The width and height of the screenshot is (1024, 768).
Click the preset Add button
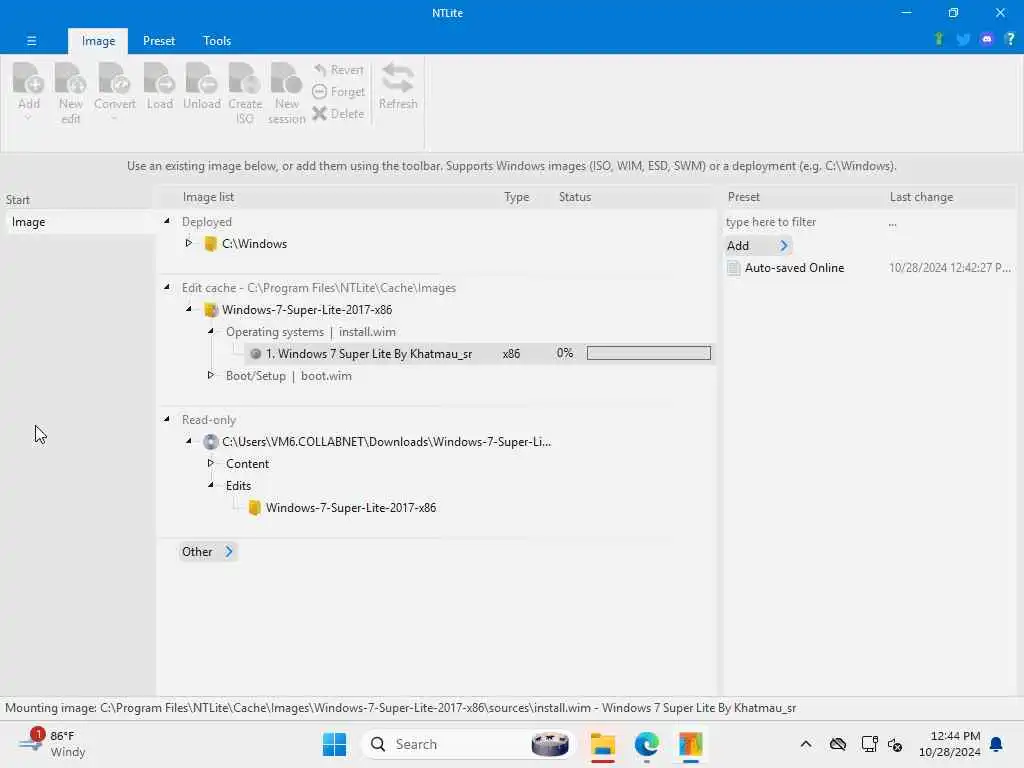click(x=758, y=246)
